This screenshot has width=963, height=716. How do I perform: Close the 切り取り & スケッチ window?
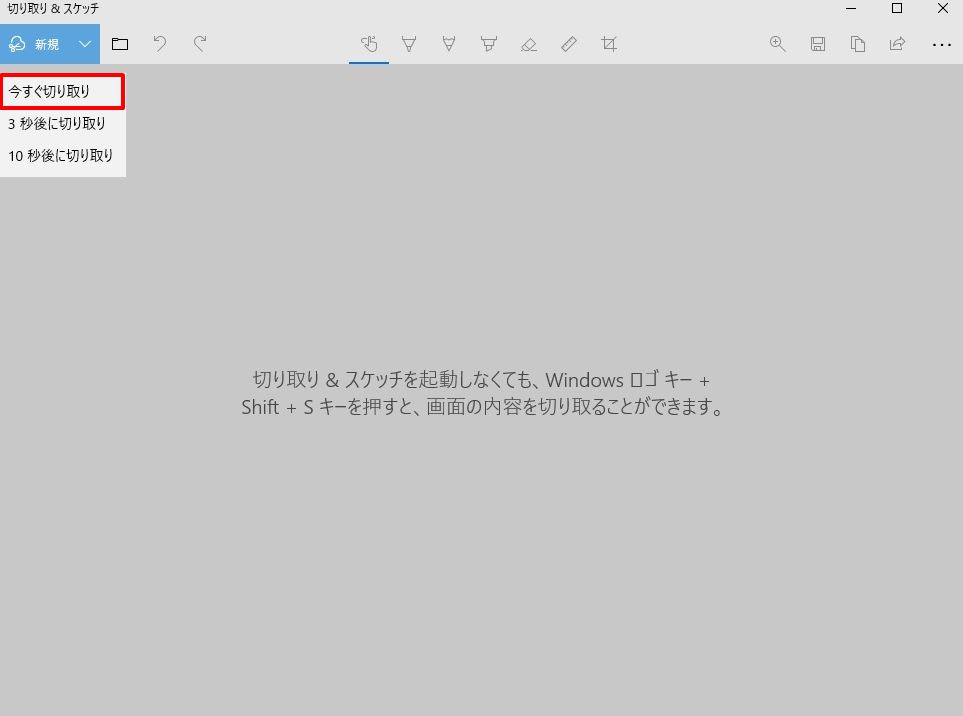point(943,9)
